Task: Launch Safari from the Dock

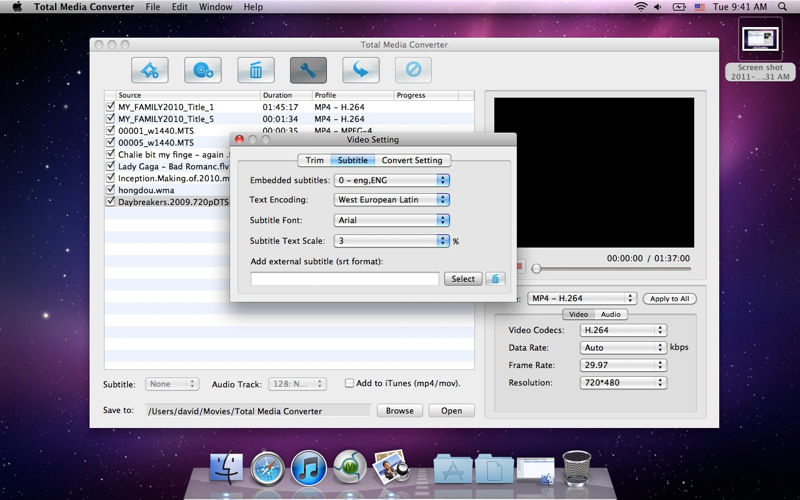Action: [x=267, y=468]
